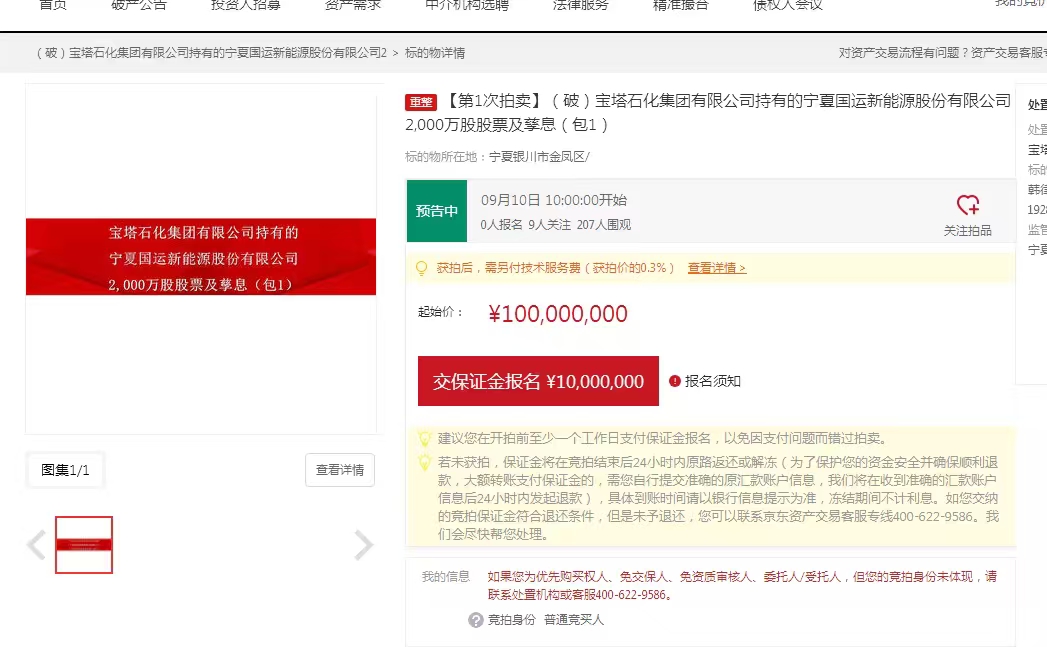This screenshot has width=1047, height=647.
Task: Click 我的信息 section label
Action: click(445, 577)
